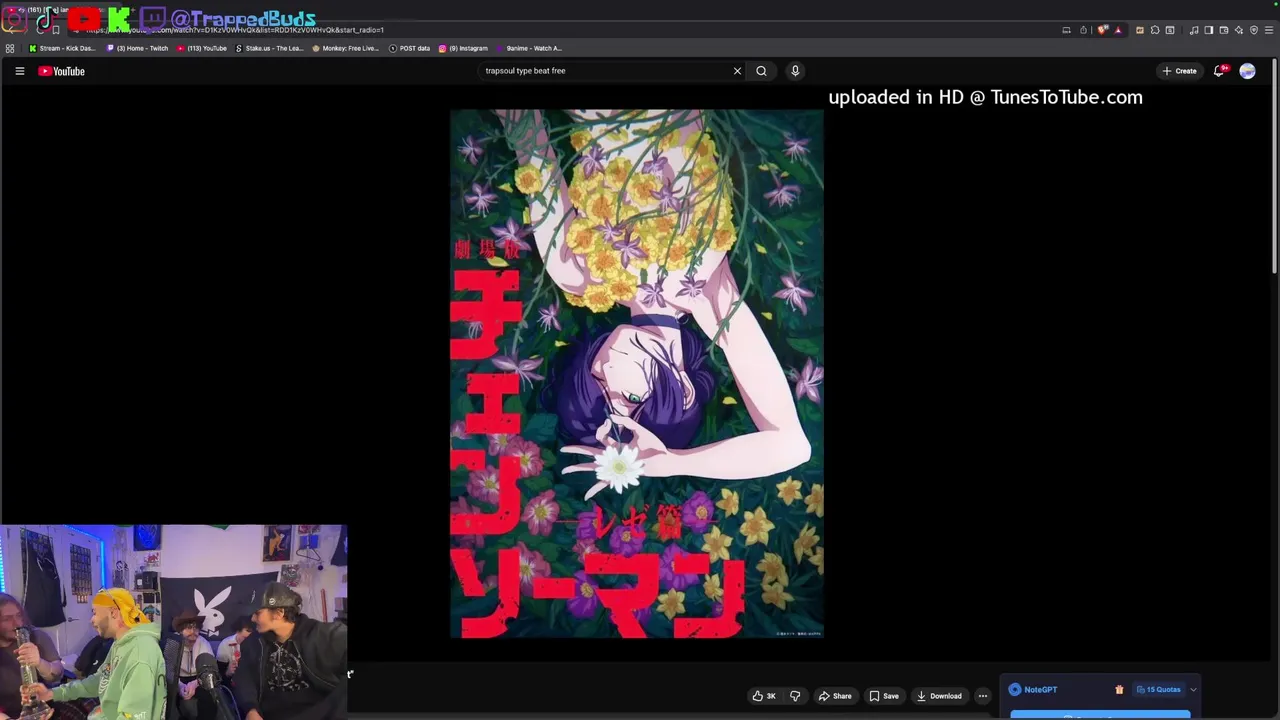This screenshot has height=720, width=1280.
Task: Like the video with thumbs up
Action: 764,696
